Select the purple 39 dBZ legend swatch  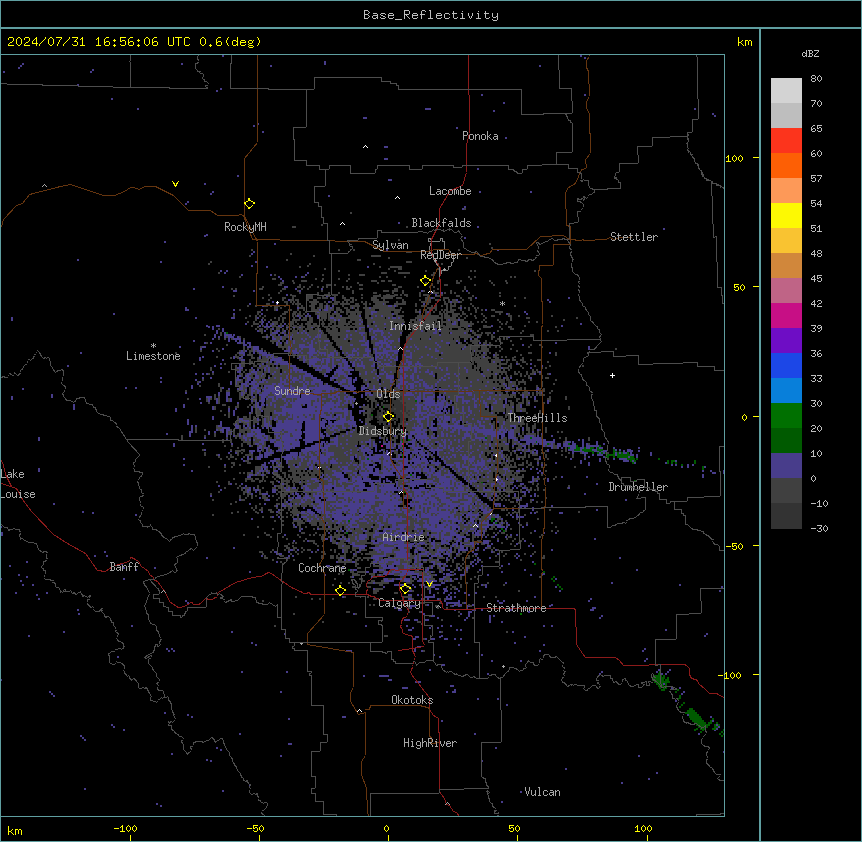point(786,341)
